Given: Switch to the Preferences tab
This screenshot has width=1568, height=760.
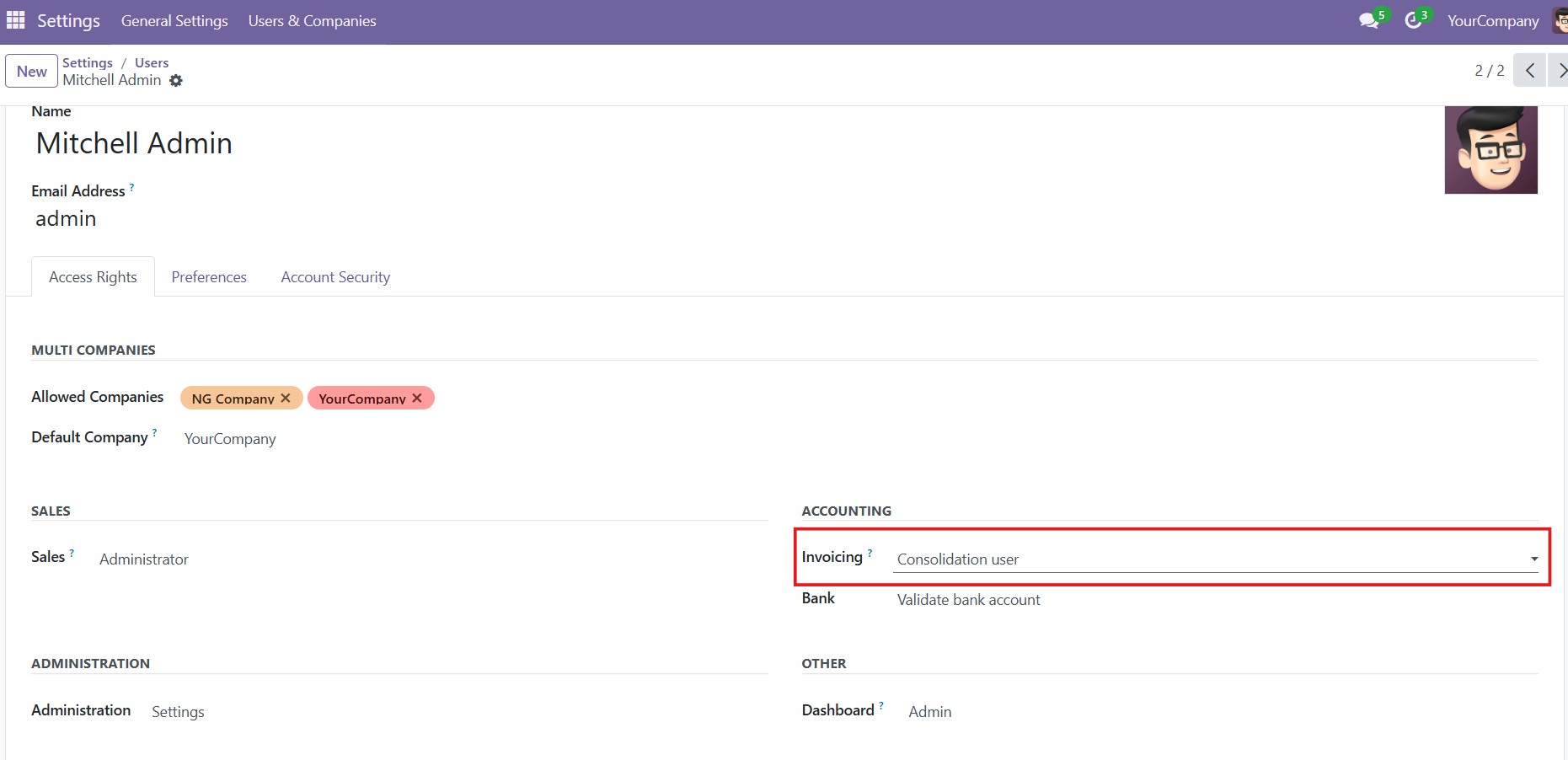Looking at the screenshot, I should point(209,277).
